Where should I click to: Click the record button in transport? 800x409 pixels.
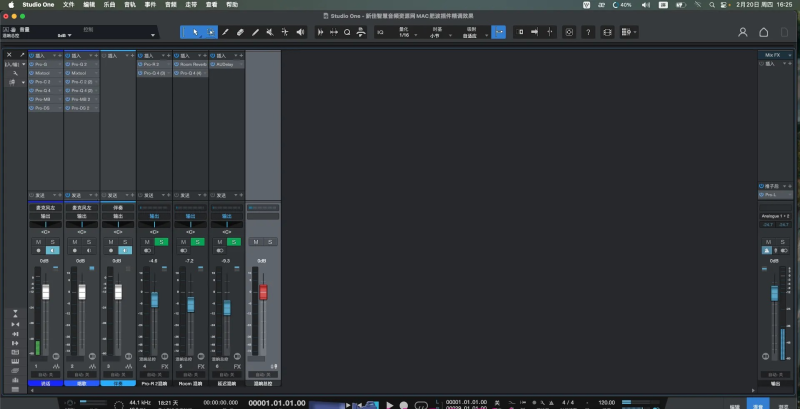tap(404, 405)
